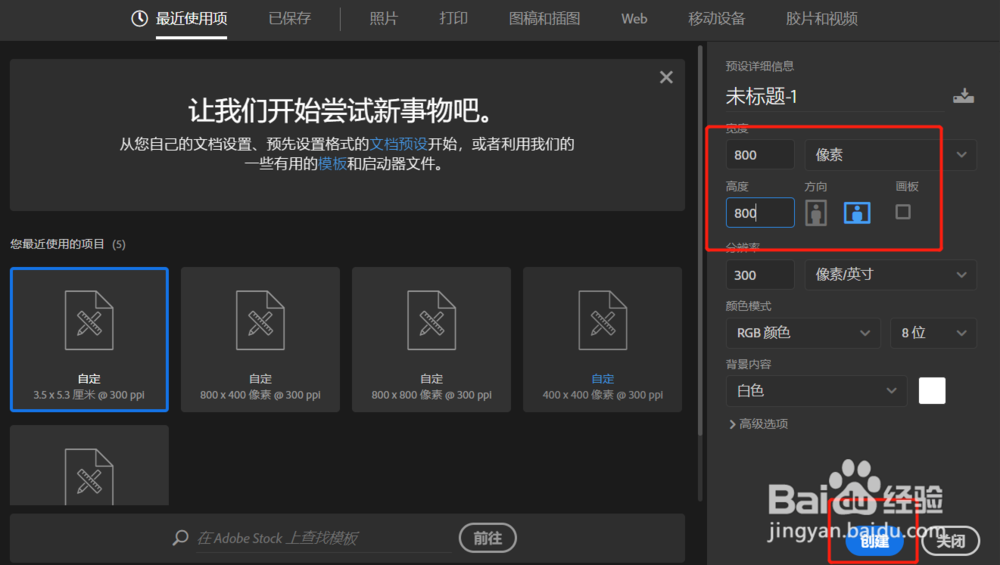Switch to the 已保存 saved tab
The height and width of the screenshot is (565, 1000).
pyautogui.click(x=290, y=18)
